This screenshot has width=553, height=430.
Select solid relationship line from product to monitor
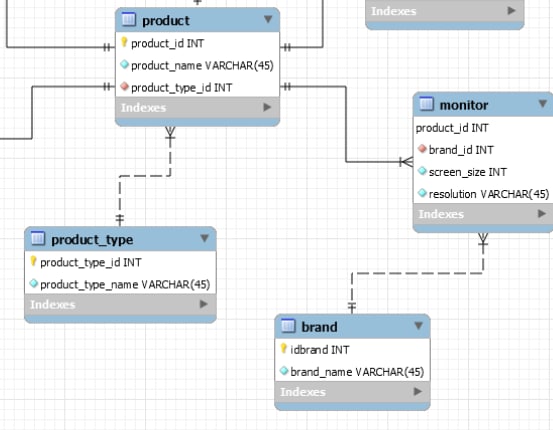click(346, 123)
